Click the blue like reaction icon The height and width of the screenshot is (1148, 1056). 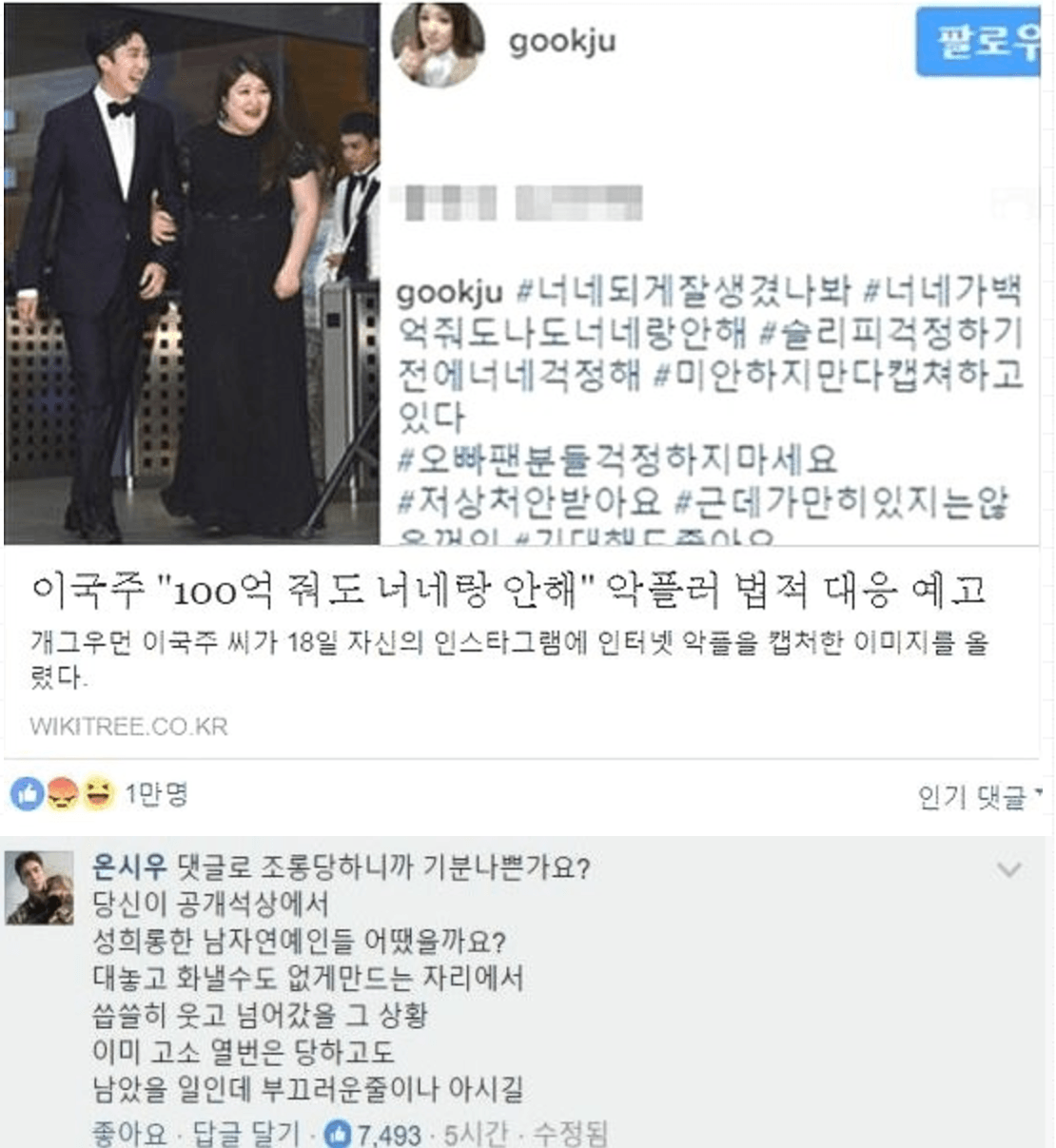(28, 794)
